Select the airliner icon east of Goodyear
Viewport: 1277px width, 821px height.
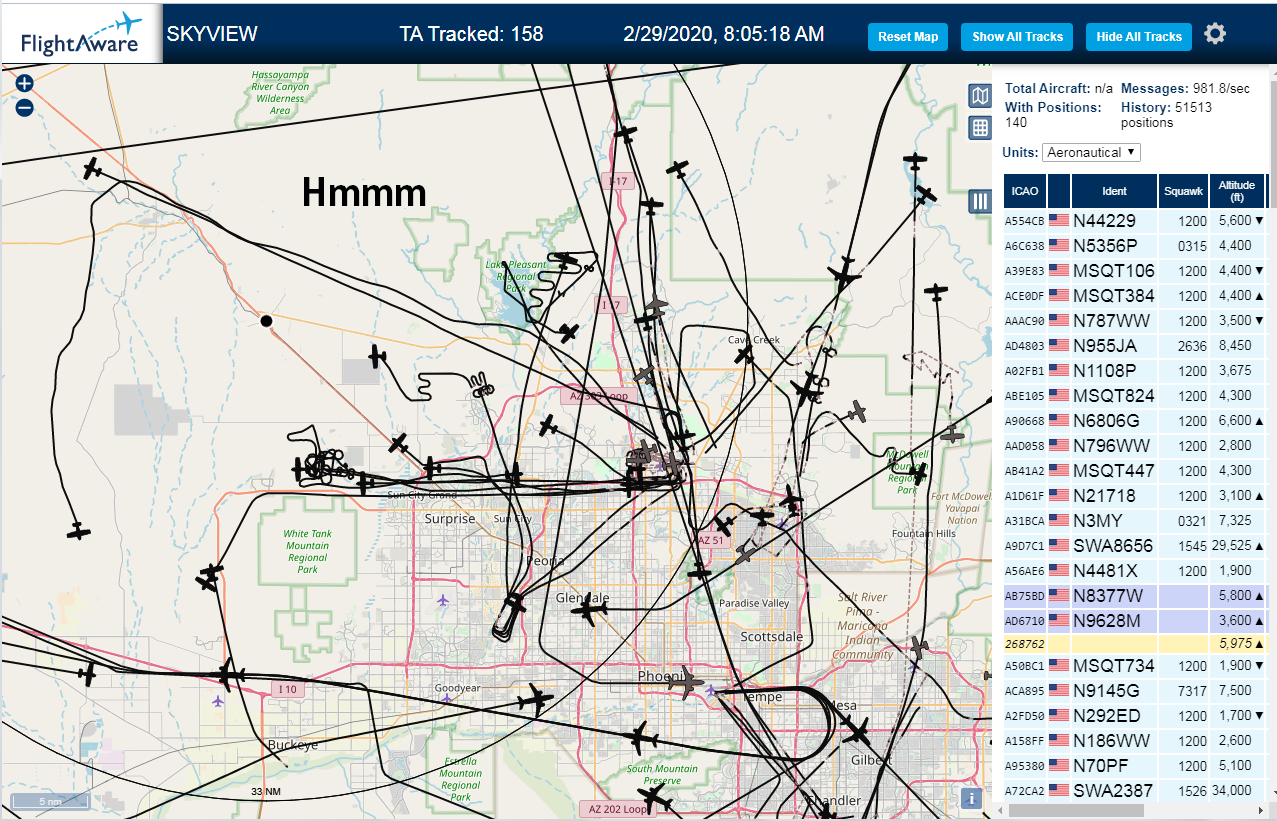pyautogui.click(x=536, y=699)
